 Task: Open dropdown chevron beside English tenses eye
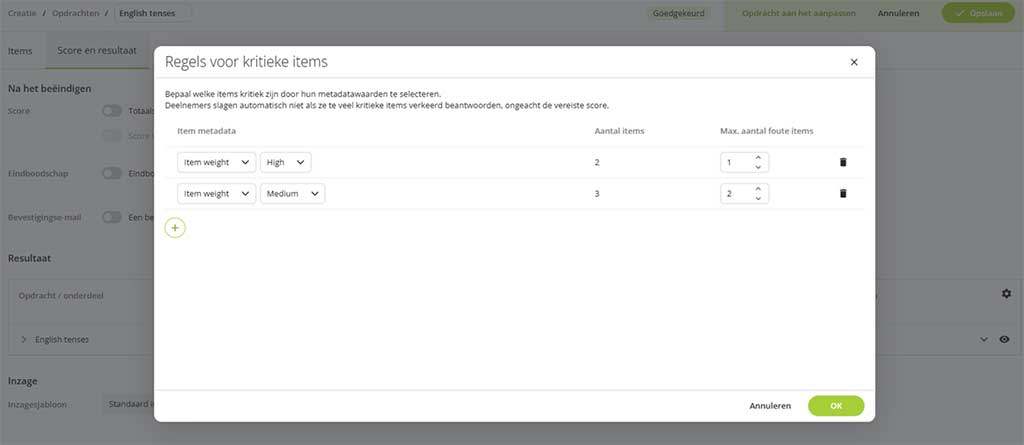pos(984,339)
